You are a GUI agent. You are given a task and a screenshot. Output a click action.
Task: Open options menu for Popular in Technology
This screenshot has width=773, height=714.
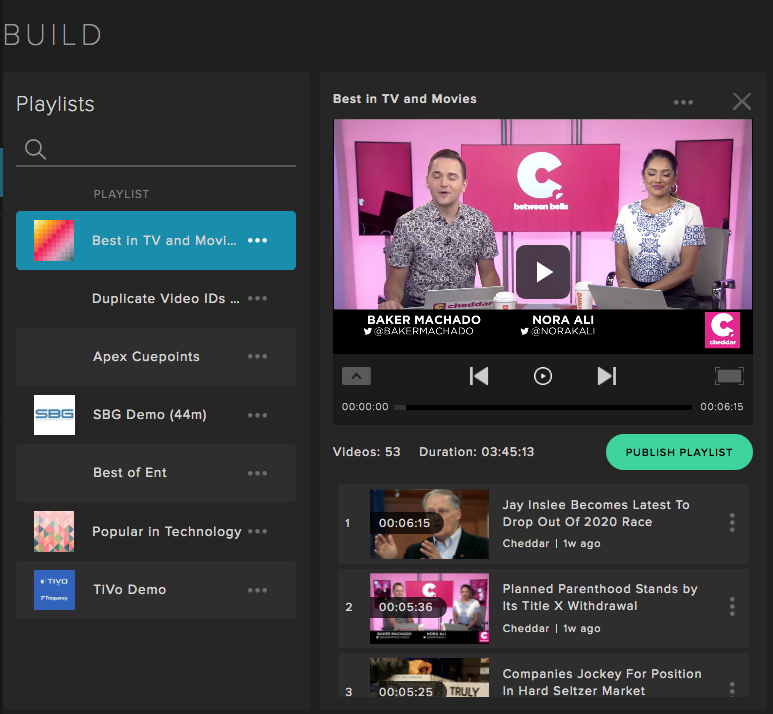(257, 531)
